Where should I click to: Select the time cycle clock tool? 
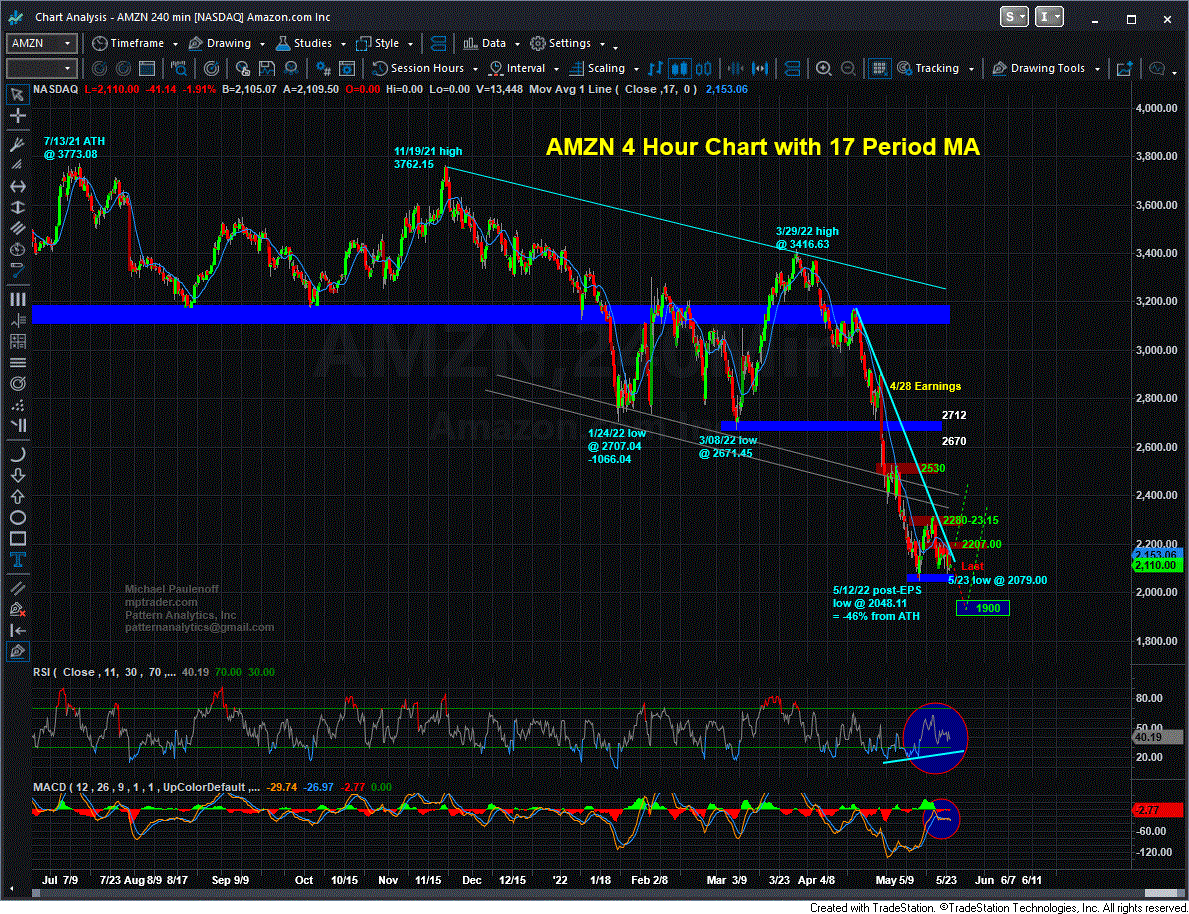17,249
